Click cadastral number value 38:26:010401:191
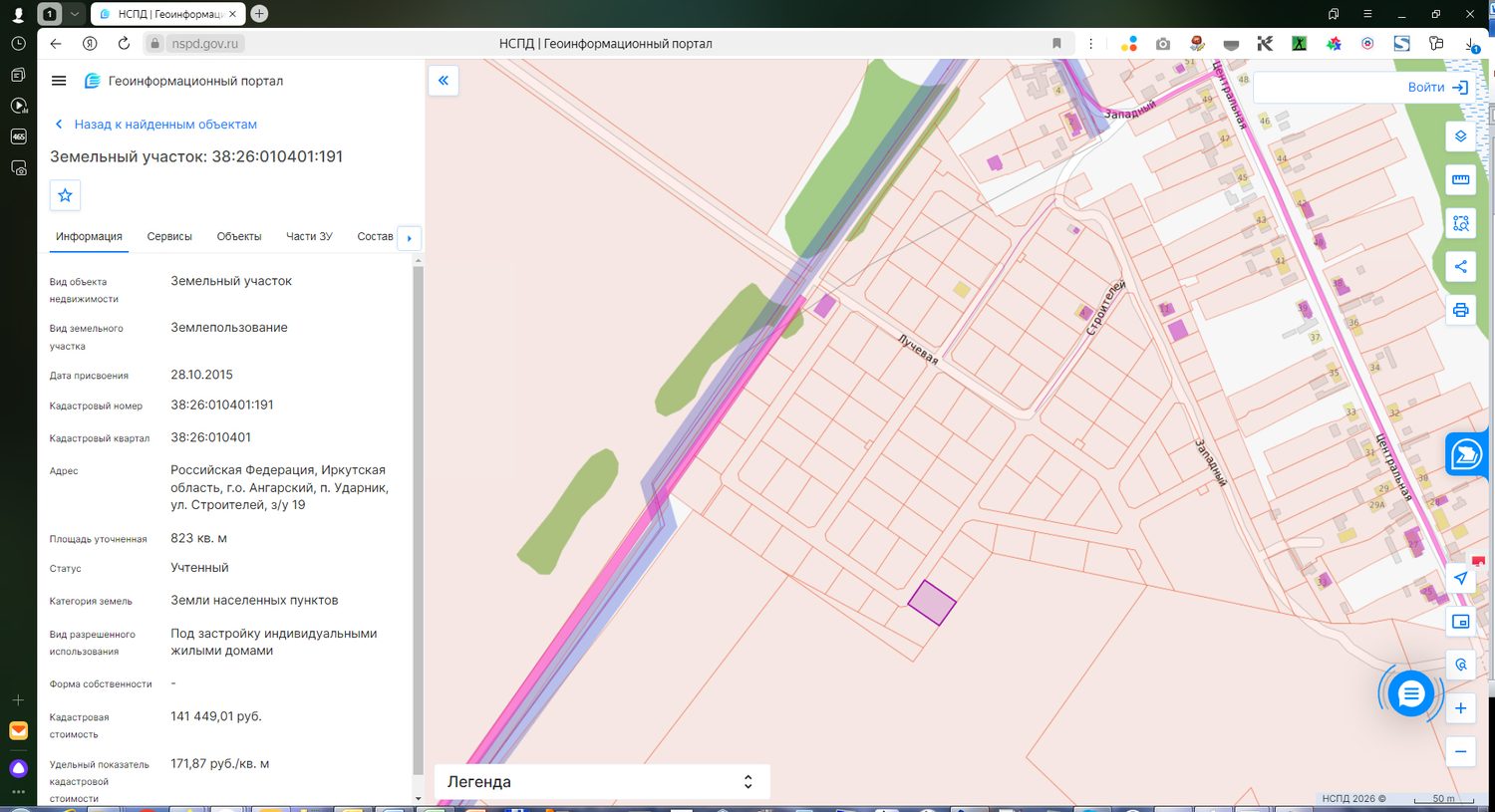This screenshot has width=1495, height=812. (x=222, y=406)
